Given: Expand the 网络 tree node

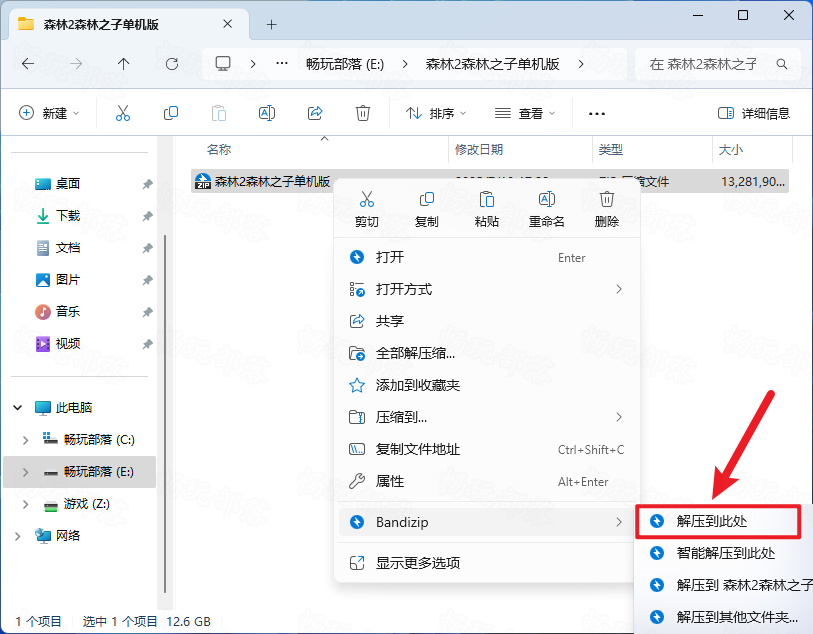Looking at the screenshot, I should (x=18, y=536).
